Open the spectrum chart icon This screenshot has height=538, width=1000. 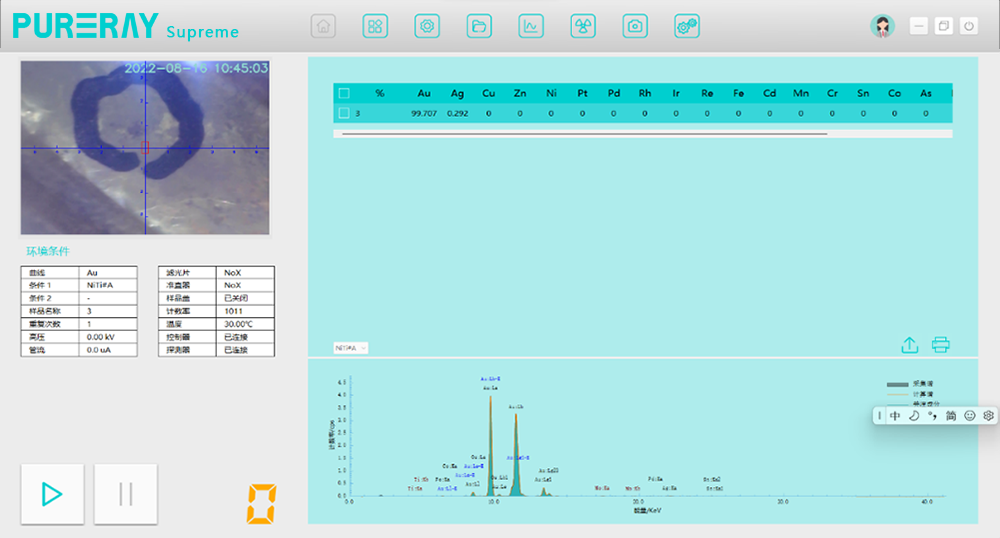531,27
